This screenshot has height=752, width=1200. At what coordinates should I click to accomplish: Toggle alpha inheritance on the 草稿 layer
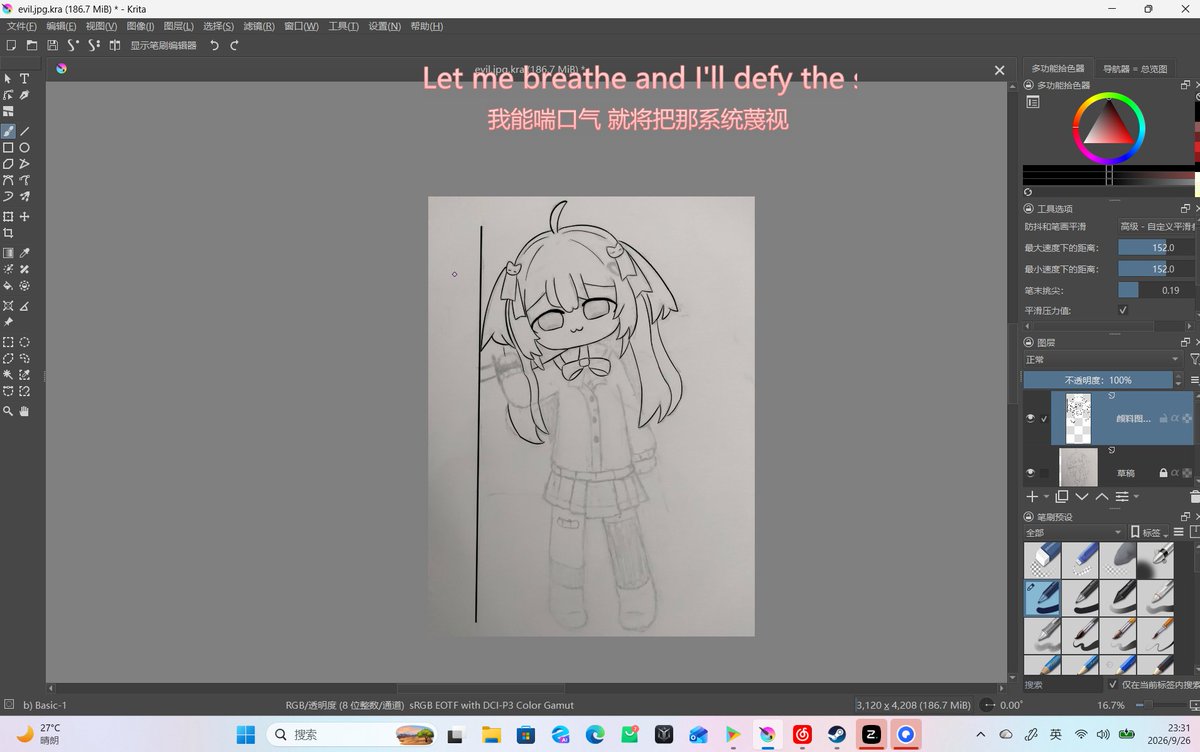coord(1175,473)
